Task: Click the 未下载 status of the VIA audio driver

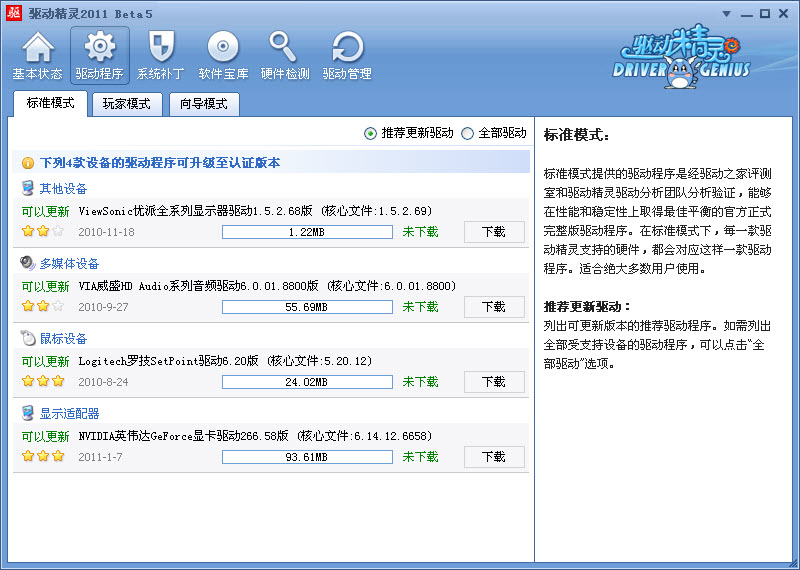Action: coord(420,307)
